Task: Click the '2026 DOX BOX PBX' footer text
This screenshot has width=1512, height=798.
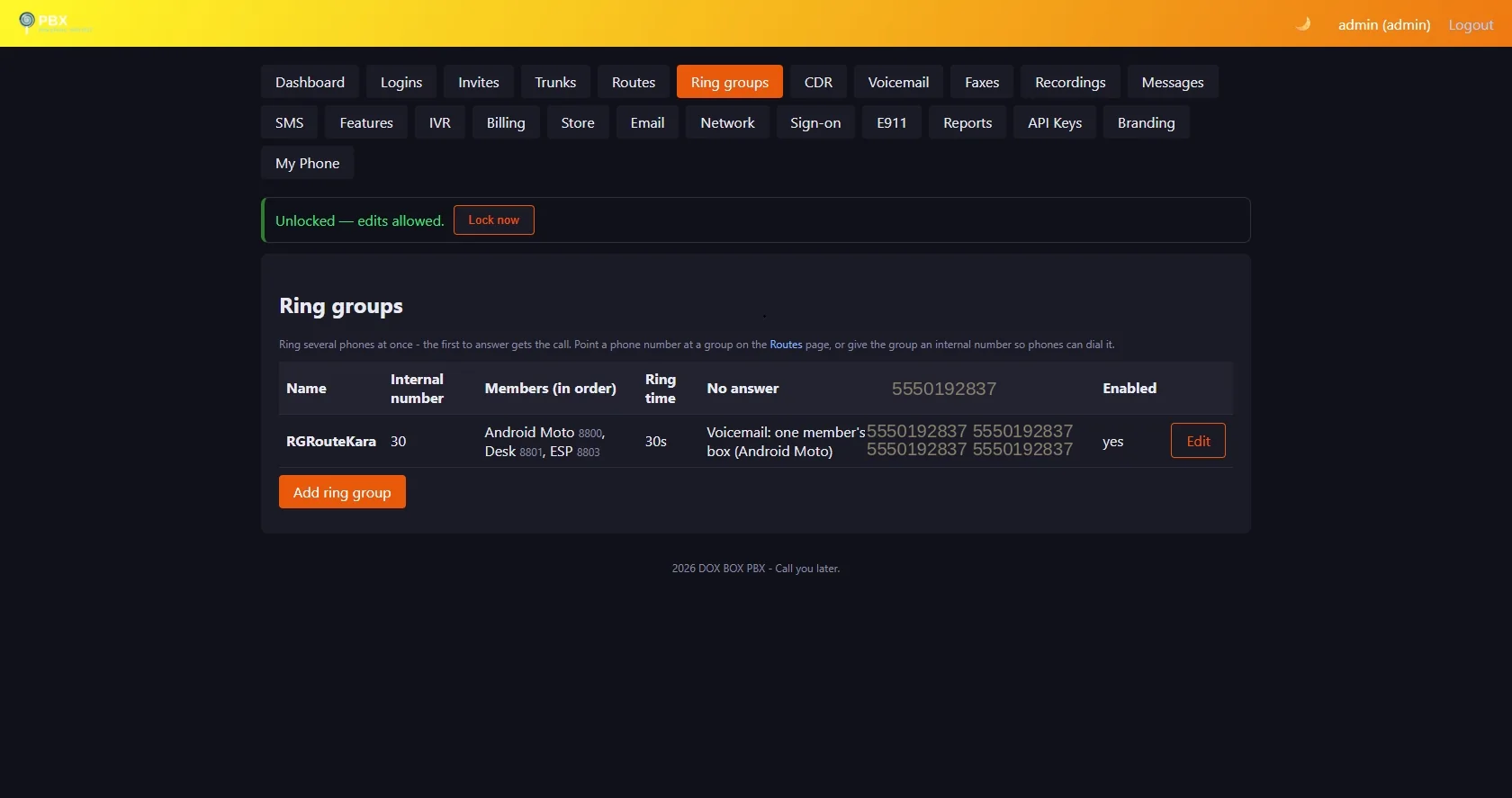Action: tap(718, 569)
